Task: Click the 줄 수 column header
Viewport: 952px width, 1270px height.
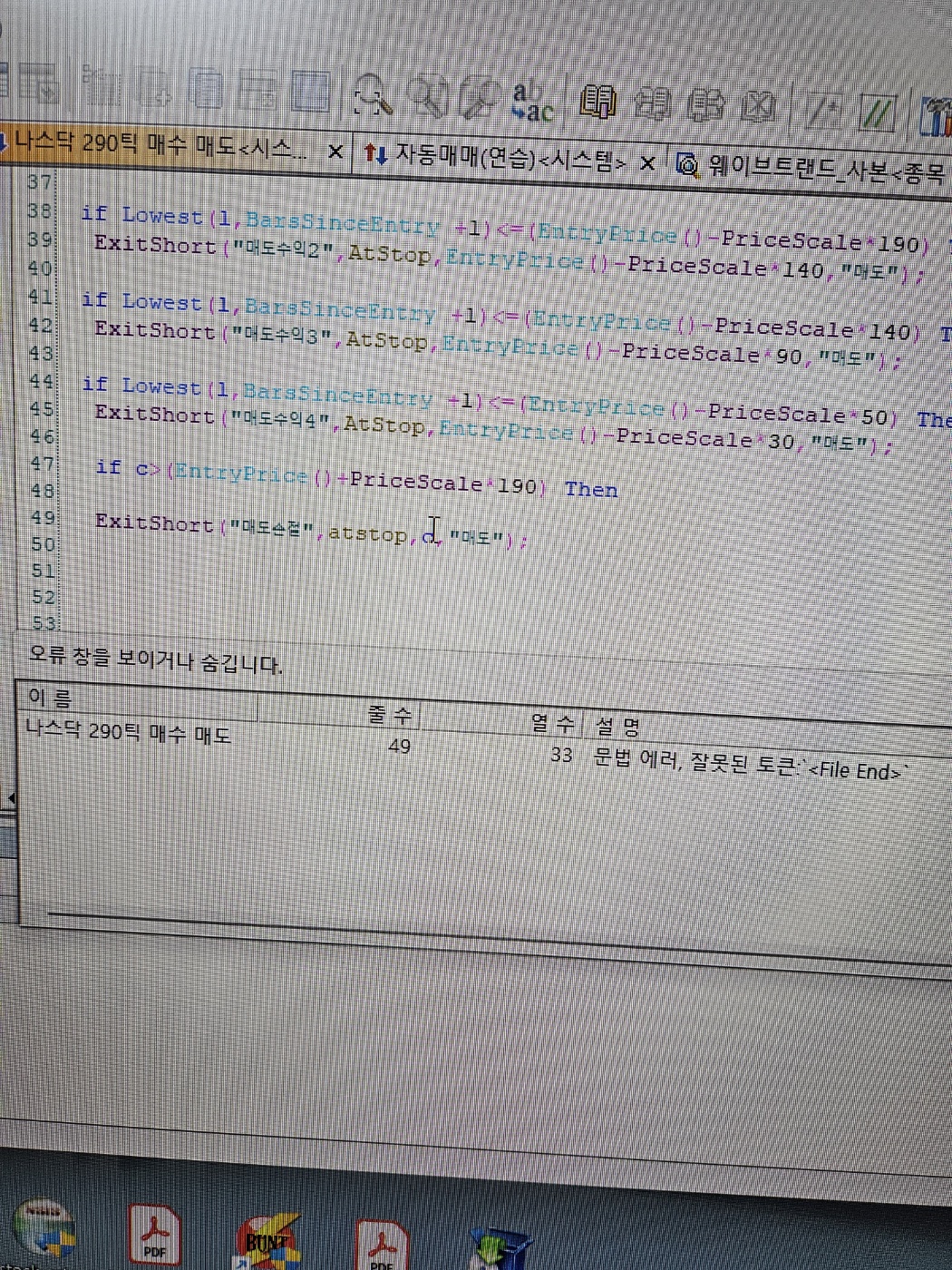Action: pyautogui.click(x=390, y=715)
